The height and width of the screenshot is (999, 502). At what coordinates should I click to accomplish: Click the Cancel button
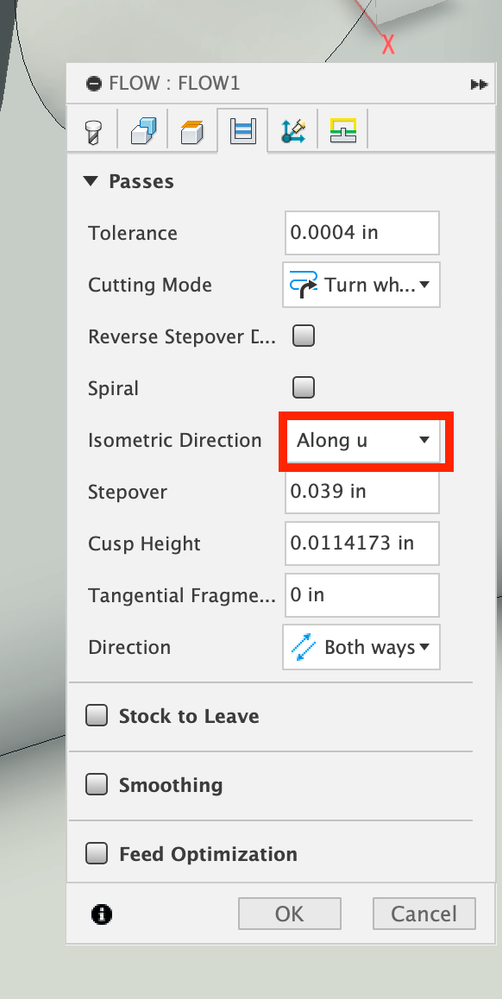424,914
